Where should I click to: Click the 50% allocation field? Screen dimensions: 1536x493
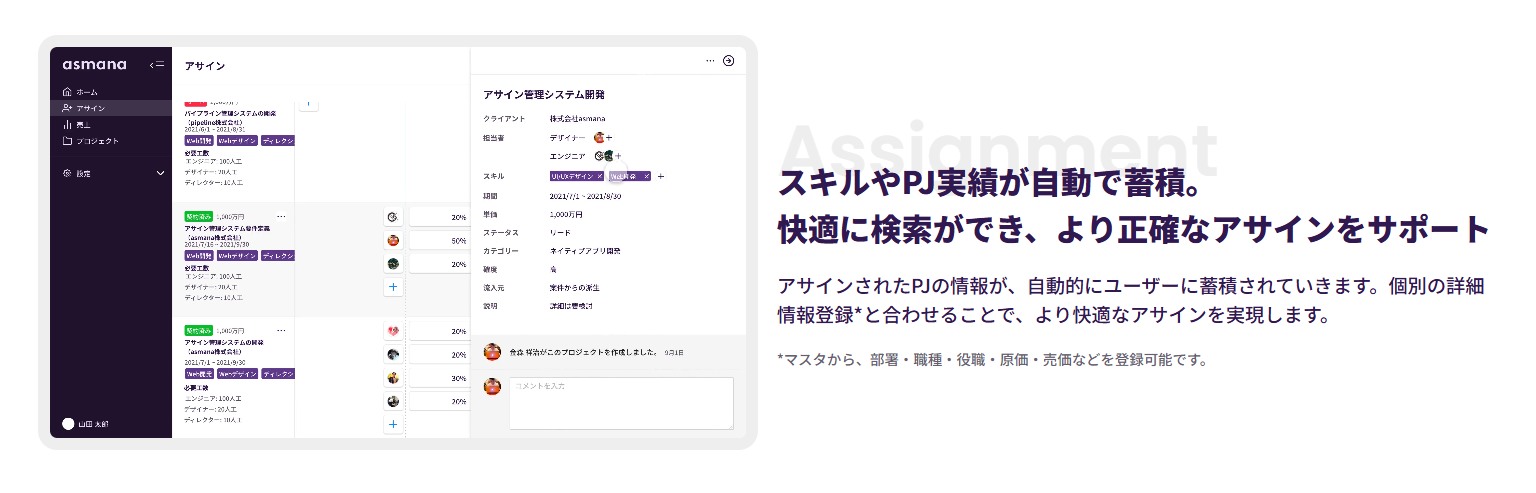tap(439, 241)
